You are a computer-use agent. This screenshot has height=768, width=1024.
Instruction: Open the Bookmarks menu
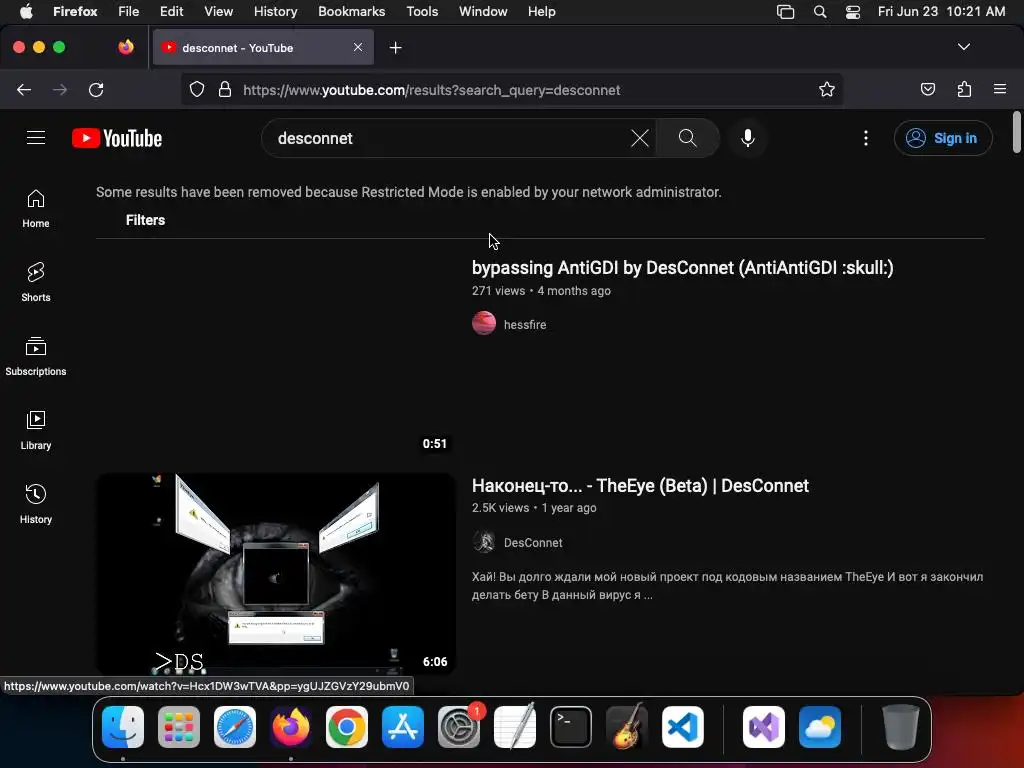(x=351, y=12)
